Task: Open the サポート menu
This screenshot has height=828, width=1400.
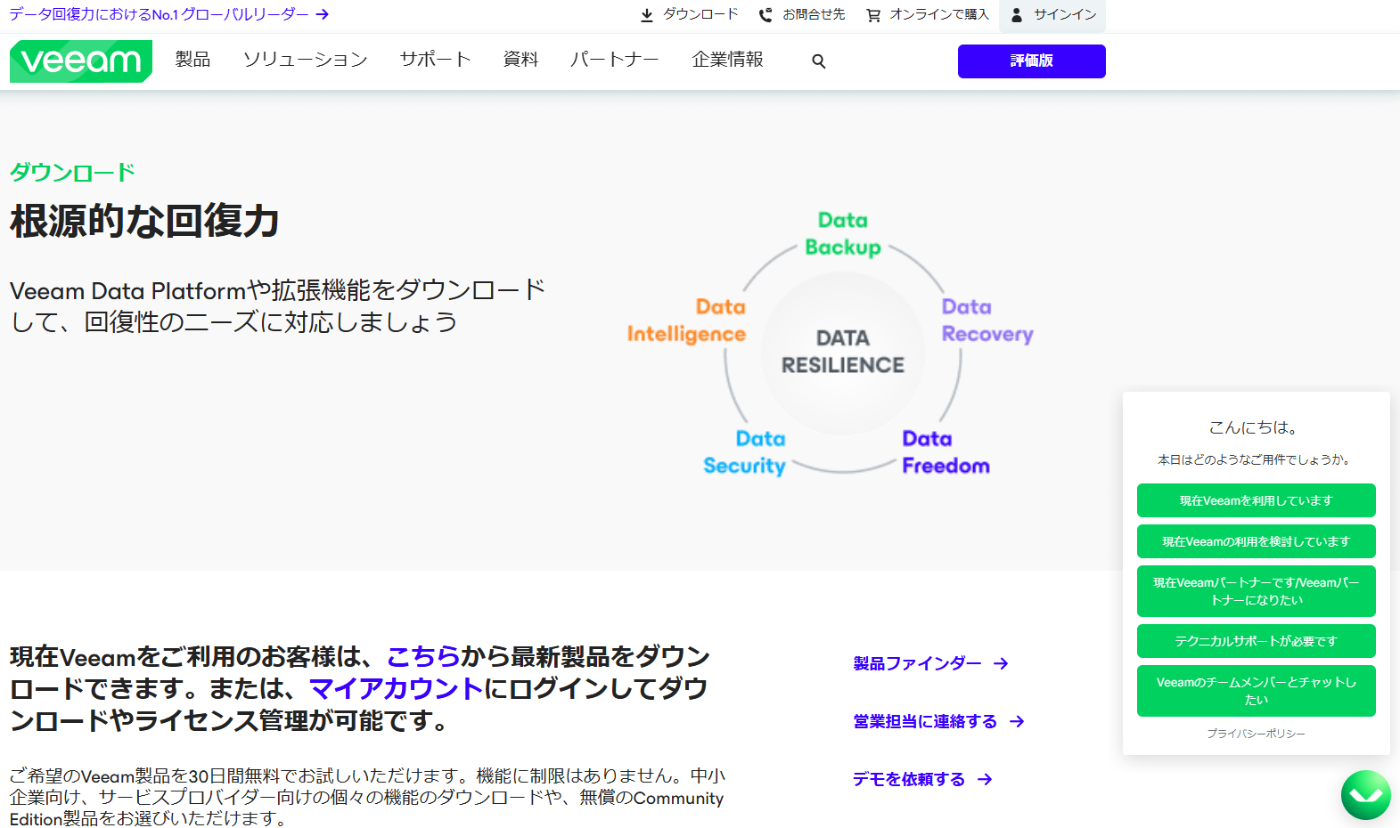Action: pos(435,60)
